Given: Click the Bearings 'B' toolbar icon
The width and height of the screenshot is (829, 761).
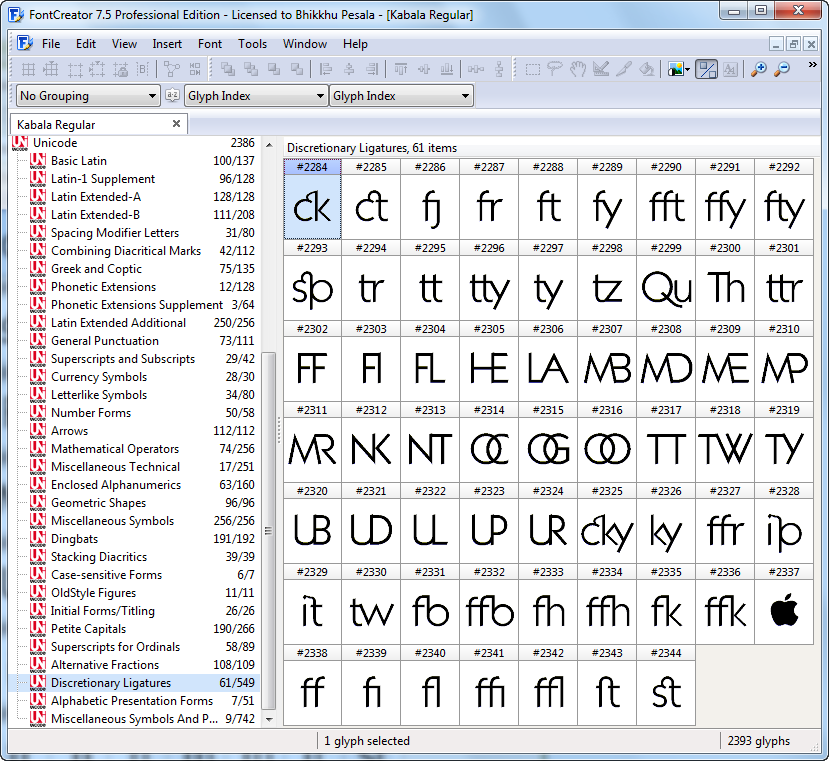Looking at the screenshot, I should click(x=143, y=69).
